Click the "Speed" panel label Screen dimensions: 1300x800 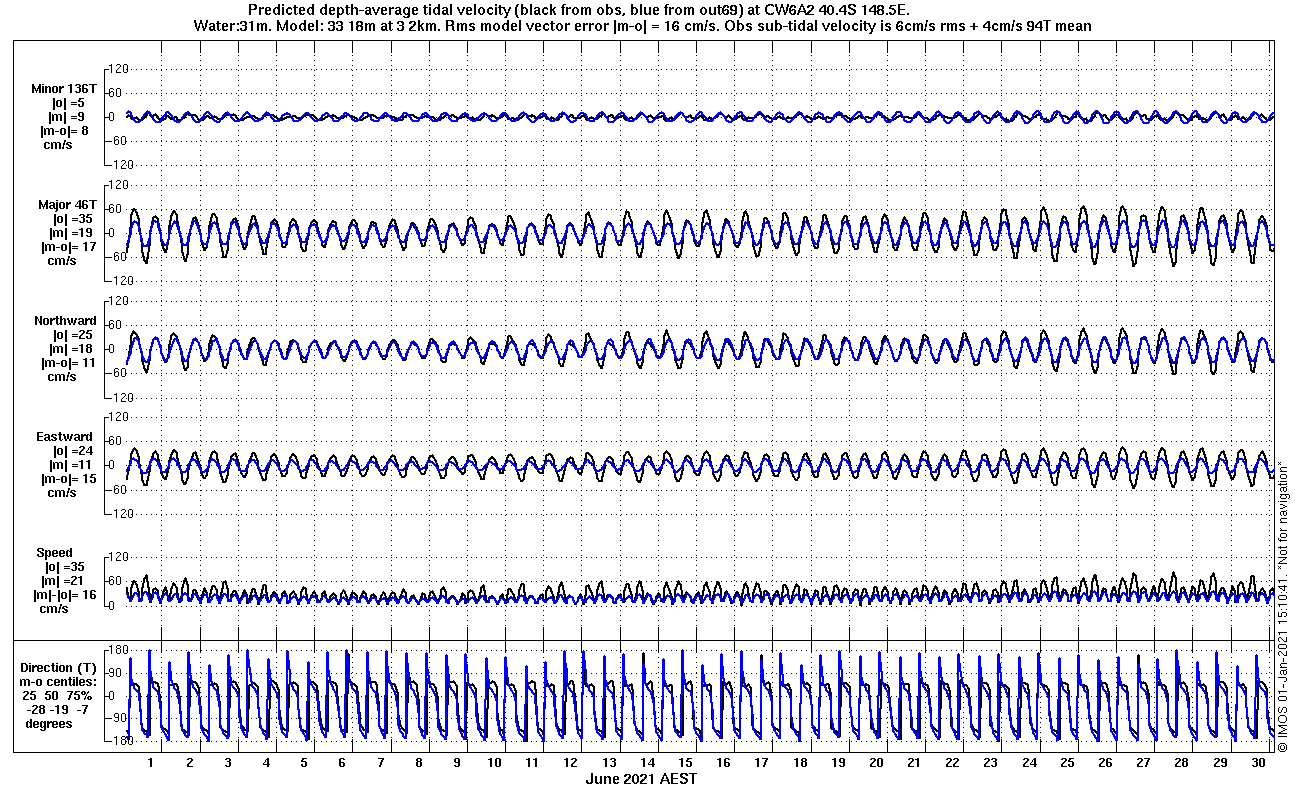pos(54,552)
